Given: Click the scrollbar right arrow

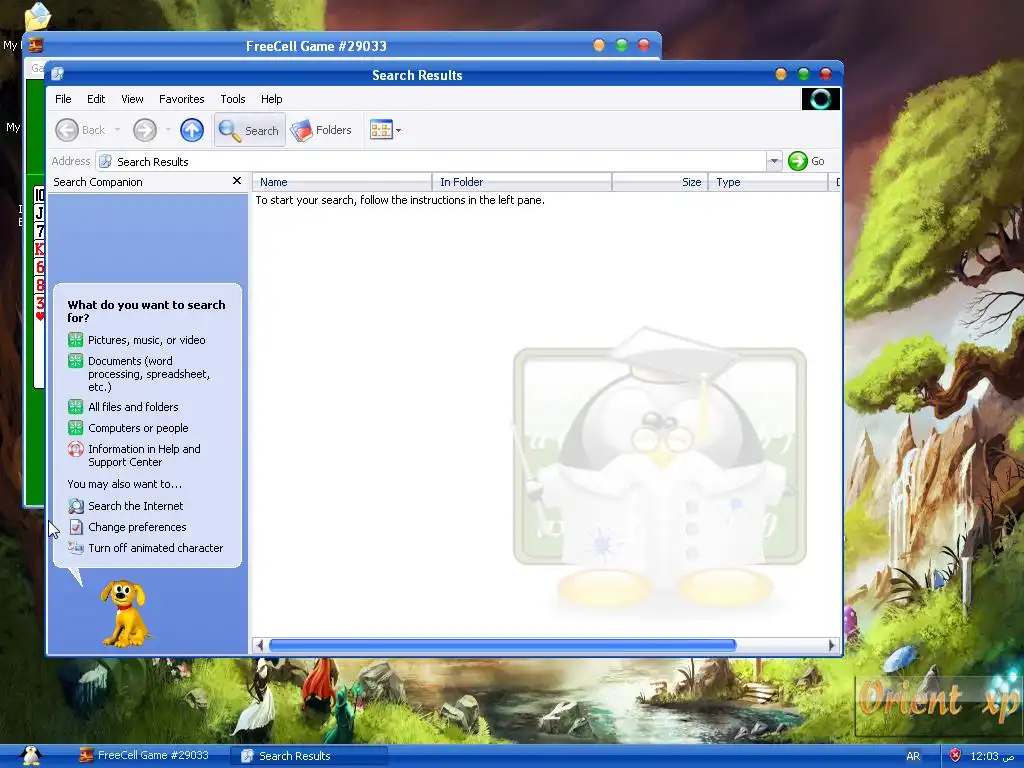Looking at the screenshot, I should 831,645.
